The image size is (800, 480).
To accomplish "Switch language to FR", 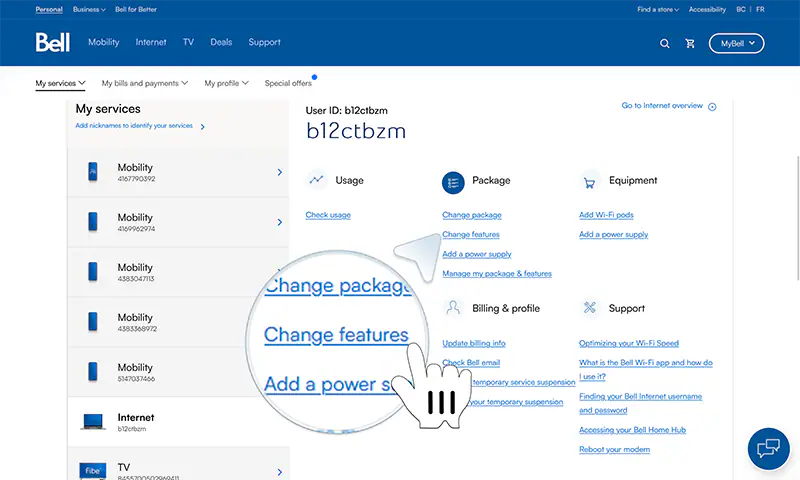I will point(760,9).
